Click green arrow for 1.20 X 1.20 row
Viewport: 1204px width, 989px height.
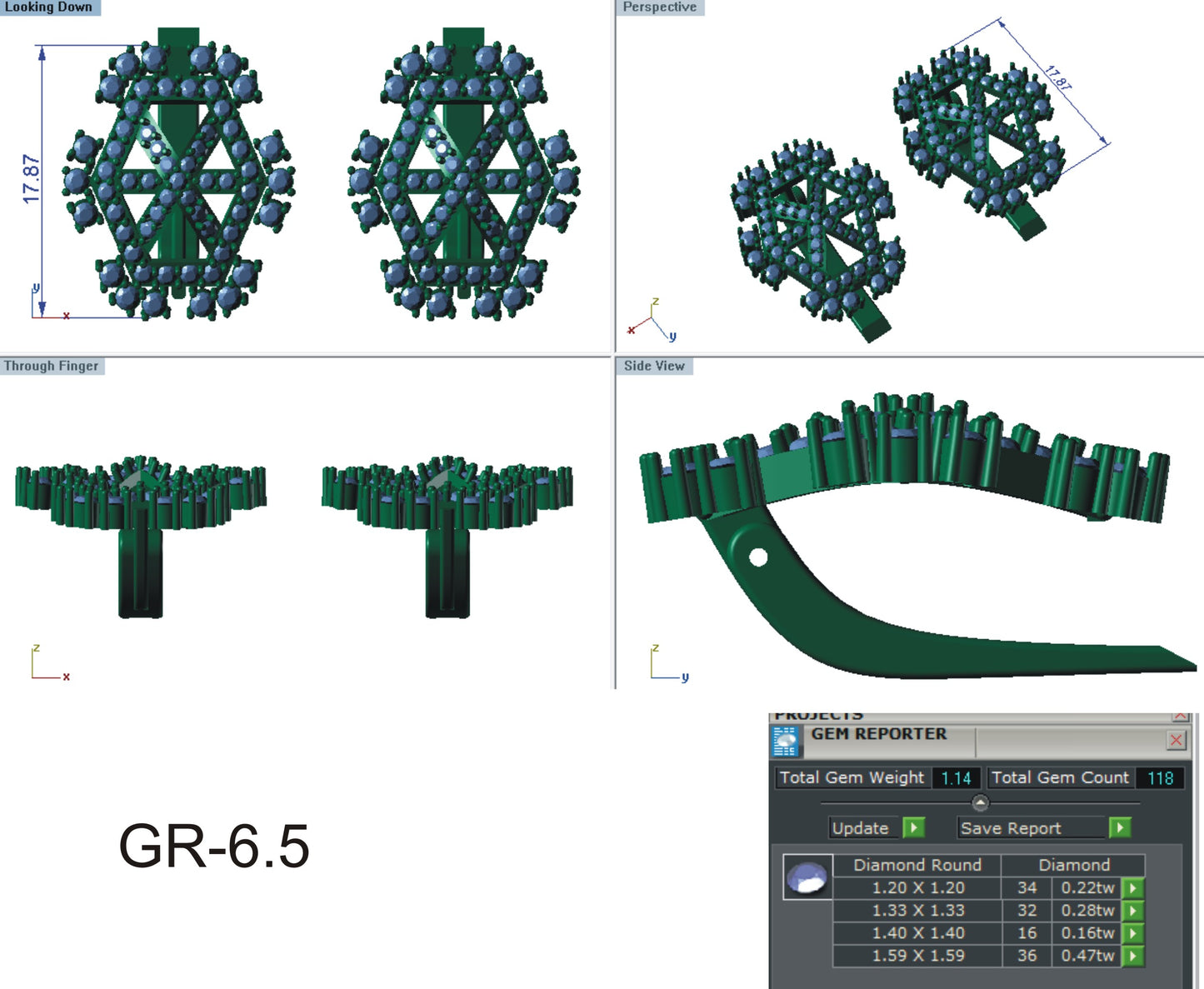(1132, 888)
